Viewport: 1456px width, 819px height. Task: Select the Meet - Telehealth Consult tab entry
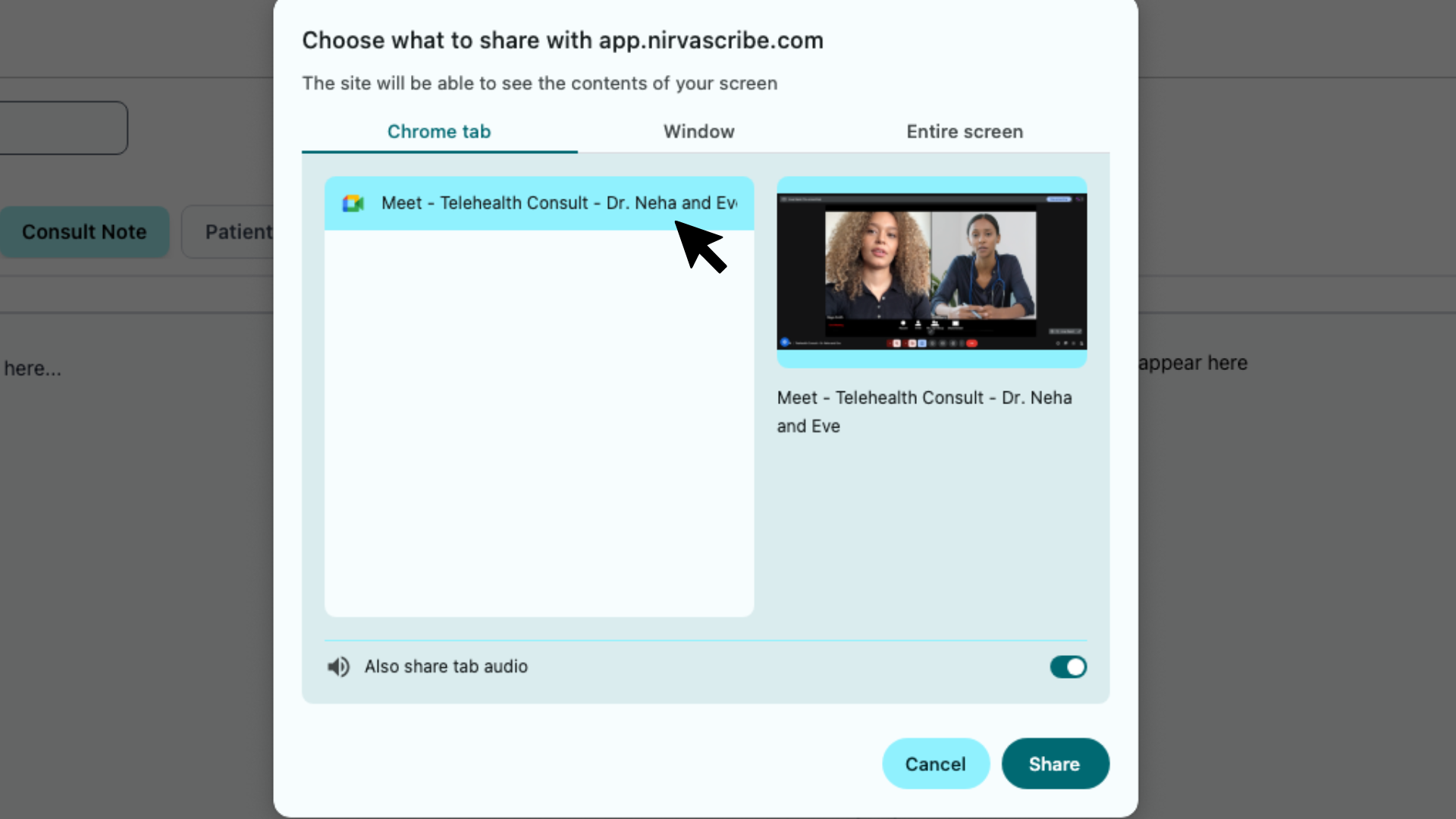click(x=538, y=203)
